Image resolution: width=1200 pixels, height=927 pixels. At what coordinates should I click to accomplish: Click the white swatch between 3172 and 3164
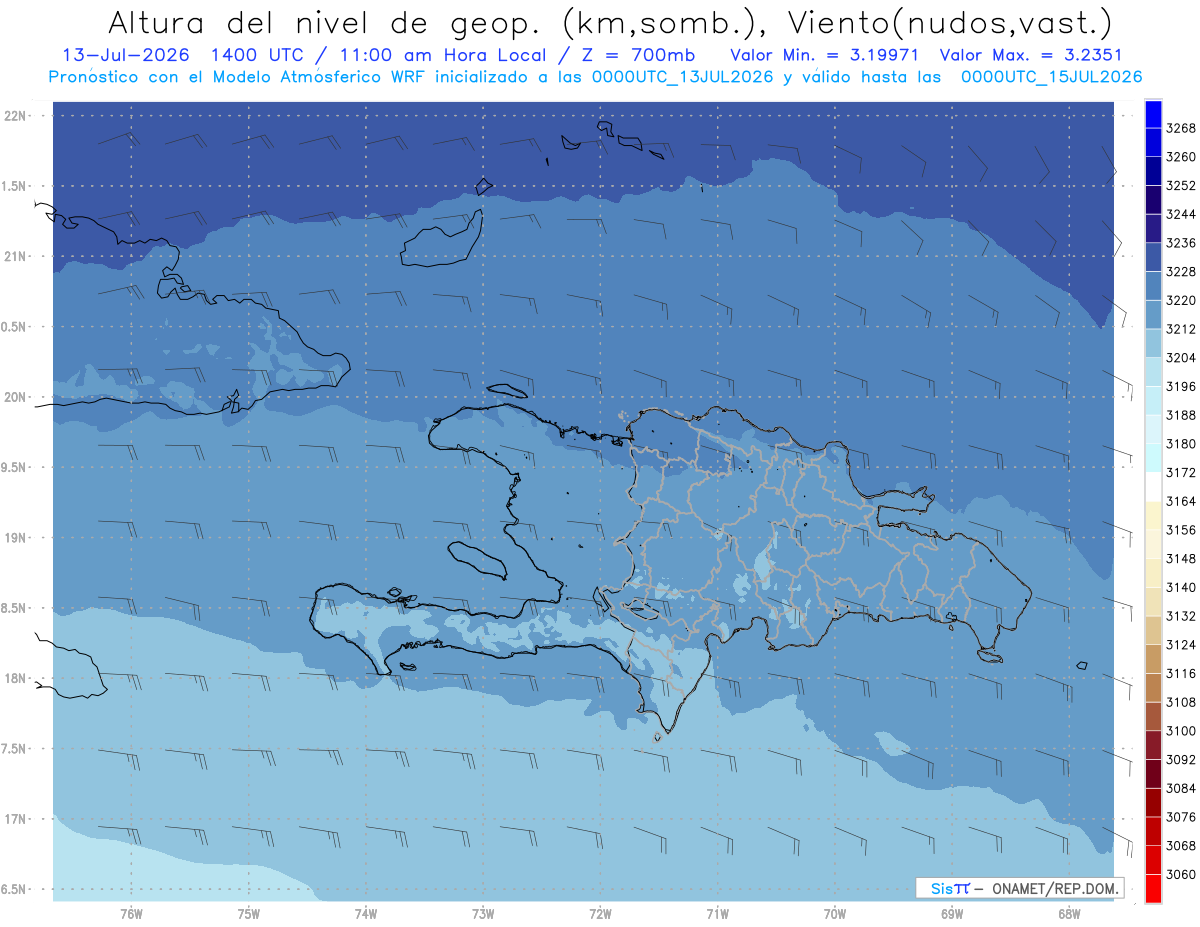tap(1152, 486)
